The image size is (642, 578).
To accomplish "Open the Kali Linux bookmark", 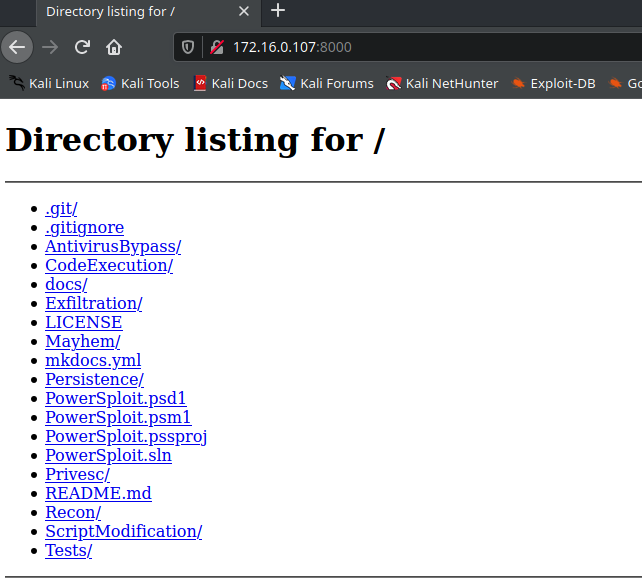I will coord(49,83).
